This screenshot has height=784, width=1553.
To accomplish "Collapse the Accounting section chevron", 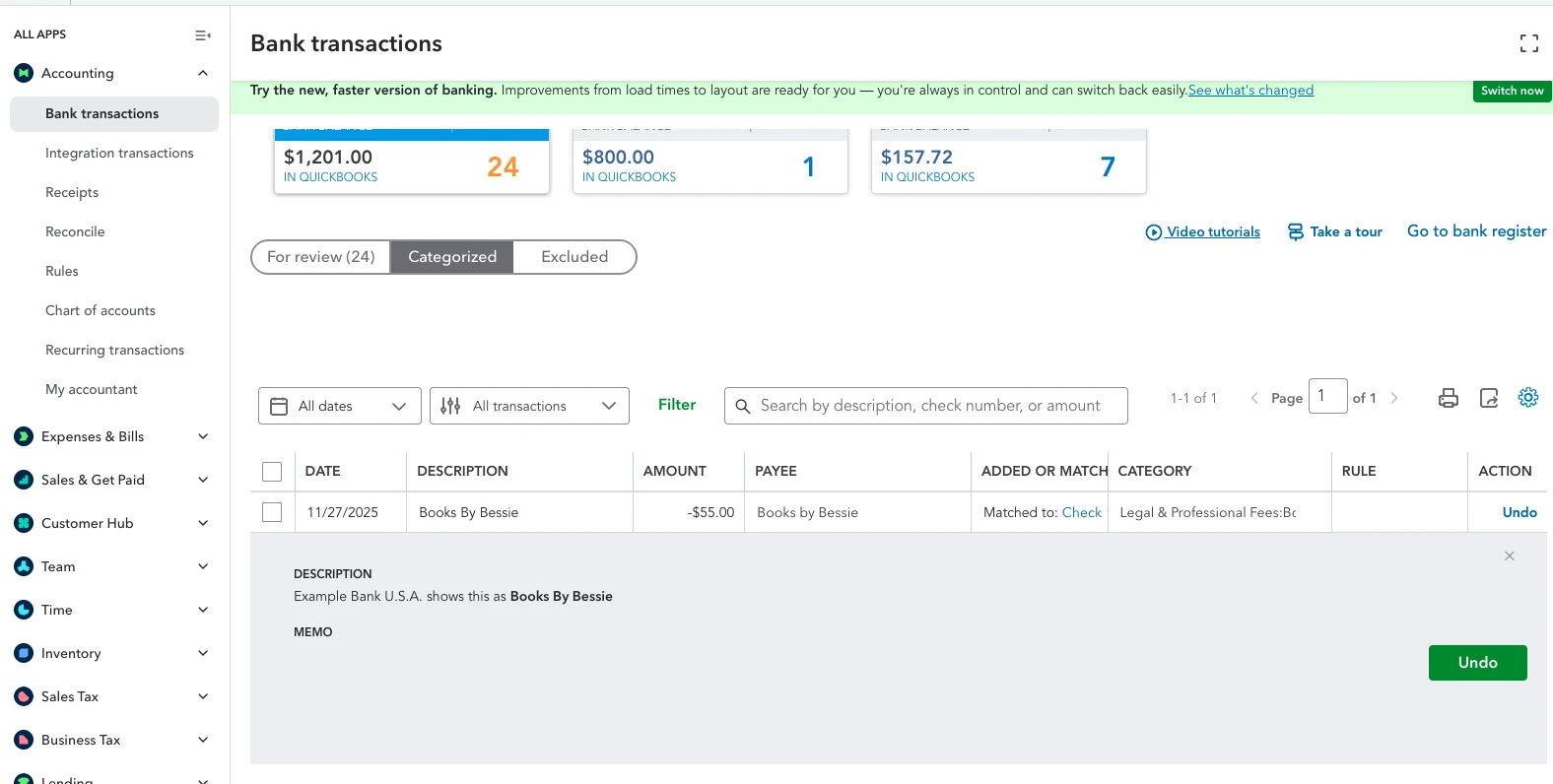I will pyautogui.click(x=203, y=73).
